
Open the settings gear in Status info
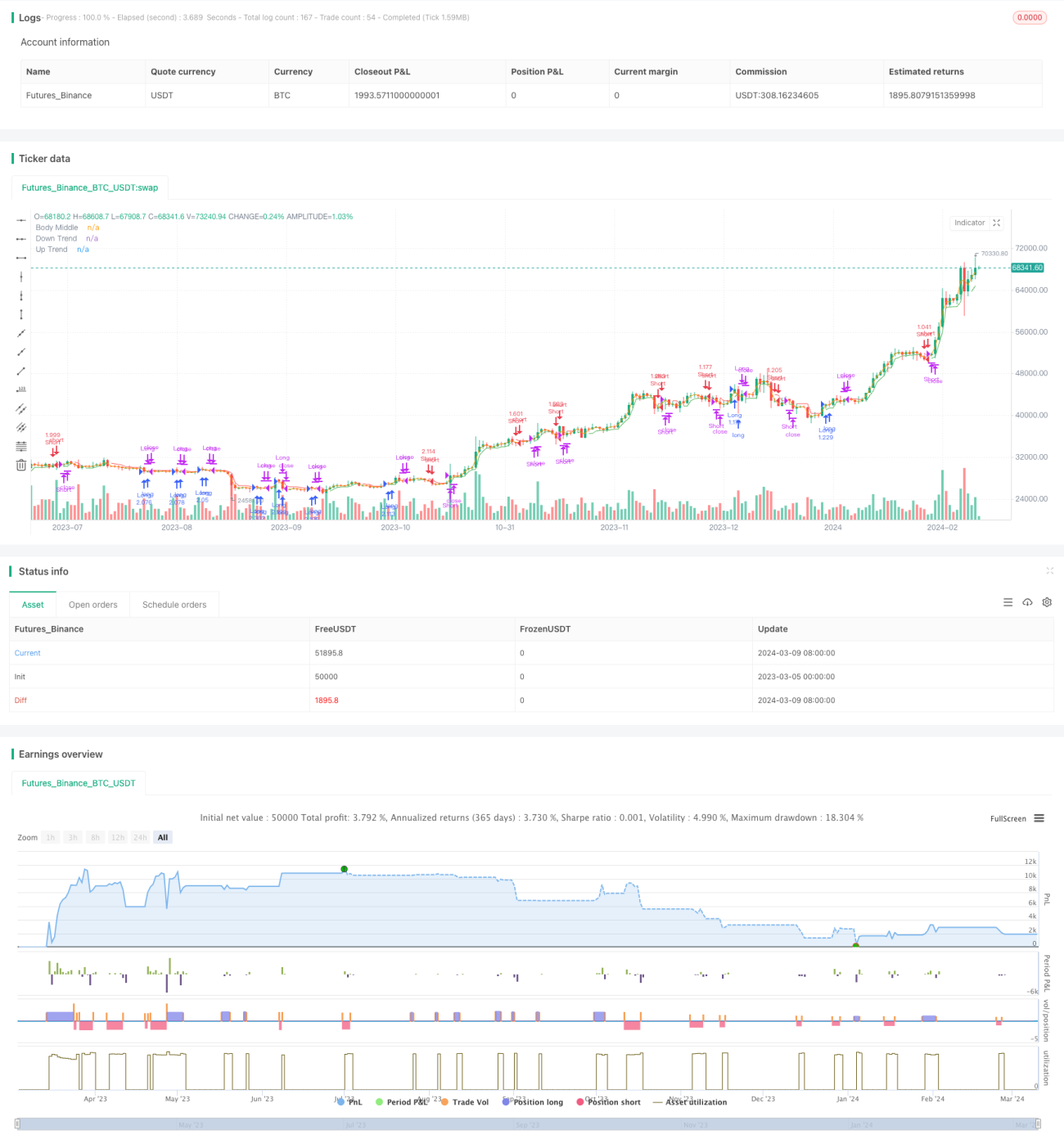pos(1047,602)
